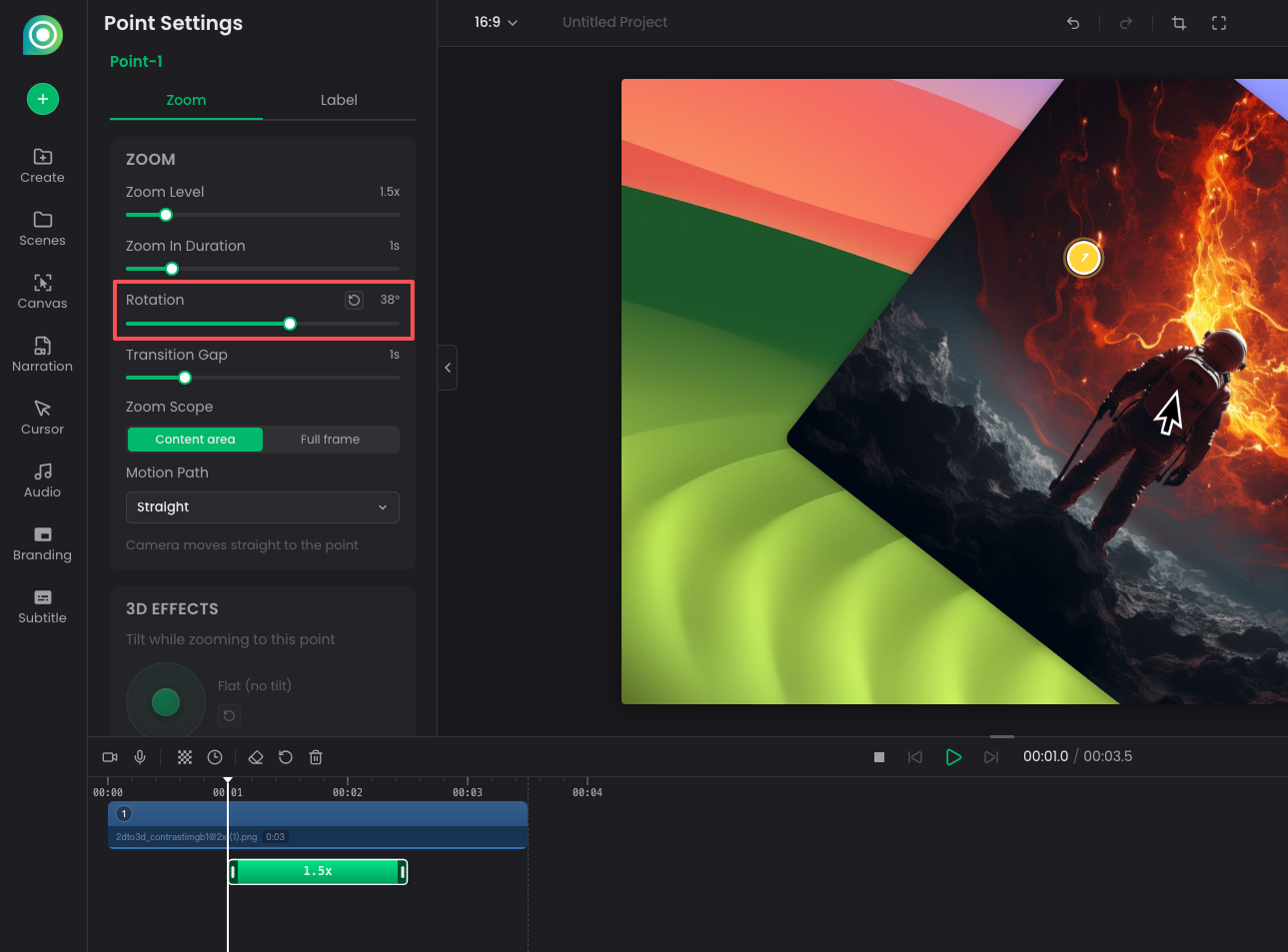Select Content area zoom scope
Viewport: 1288px width, 952px height.
pos(195,440)
